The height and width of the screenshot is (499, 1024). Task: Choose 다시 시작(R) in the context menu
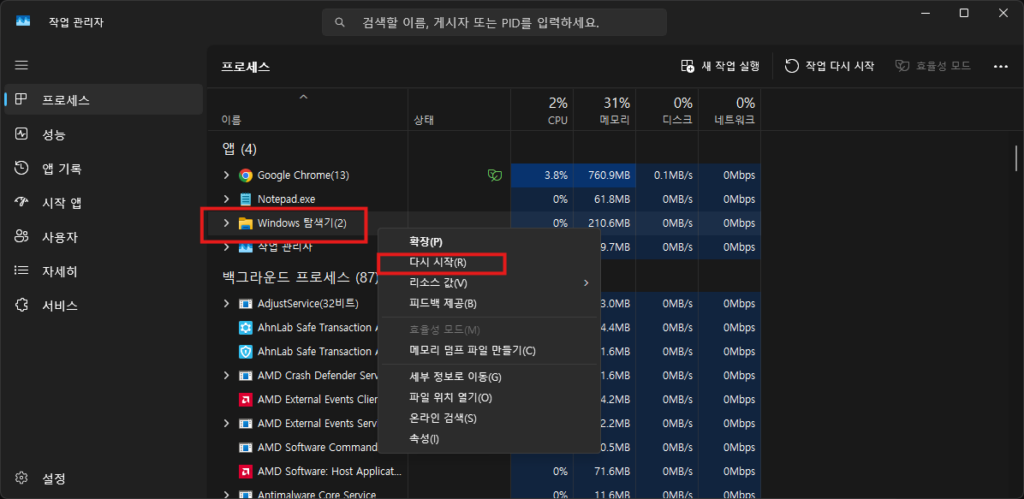tap(489, 263)
